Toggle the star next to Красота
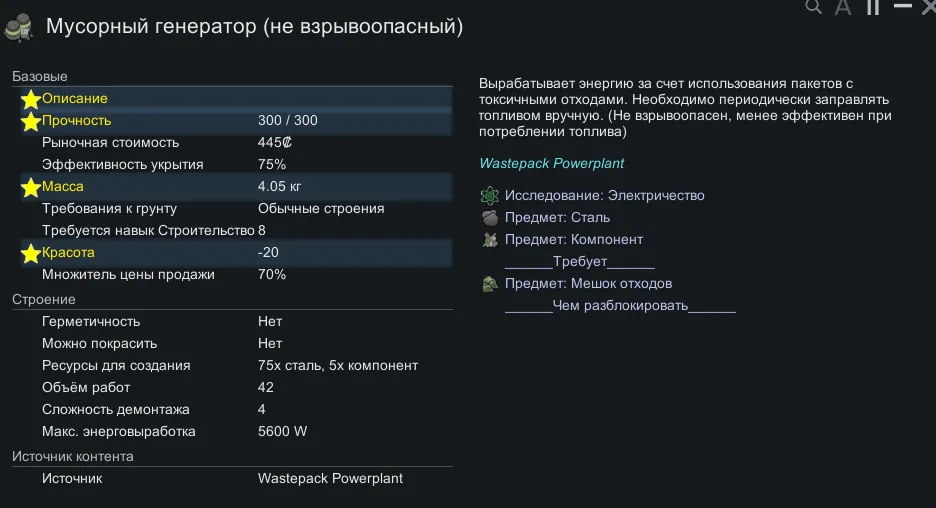The height and width of the screenshot is (508, 936). tap(31, 253)
